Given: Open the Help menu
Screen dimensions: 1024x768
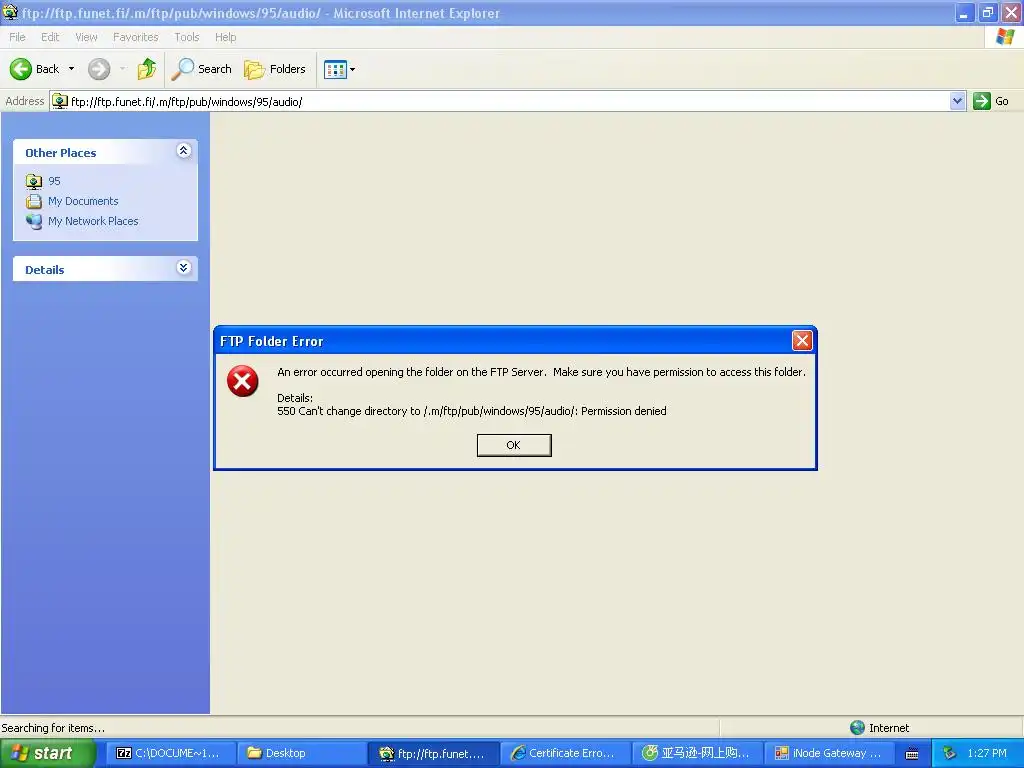Looking at the screenshot, I should (225, 37).
